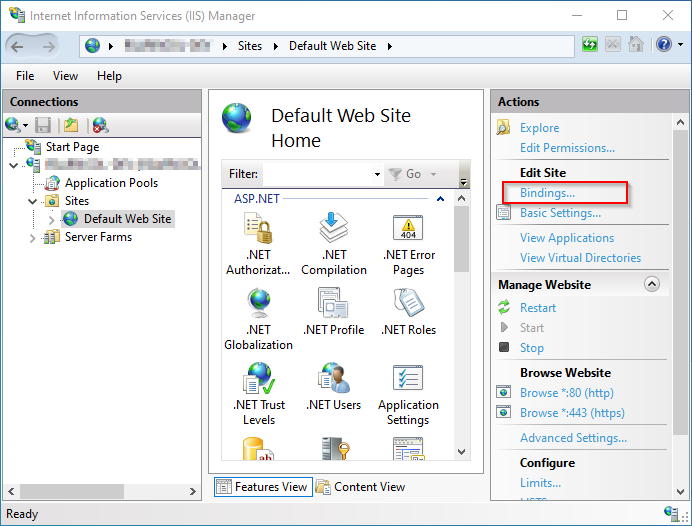Click the Restart link
This screenshot has height=526, width=692.
[x=538, y=308]
